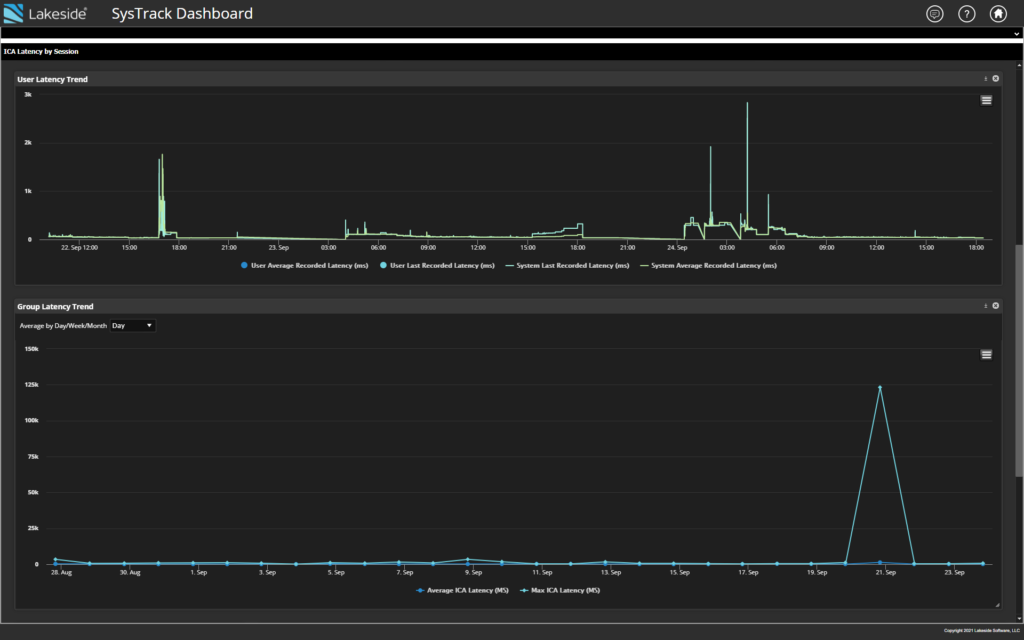Click the '150k' y-axis label
Image resolution: width=1024 pixels, height=640 pixels.
click(31, 349)
